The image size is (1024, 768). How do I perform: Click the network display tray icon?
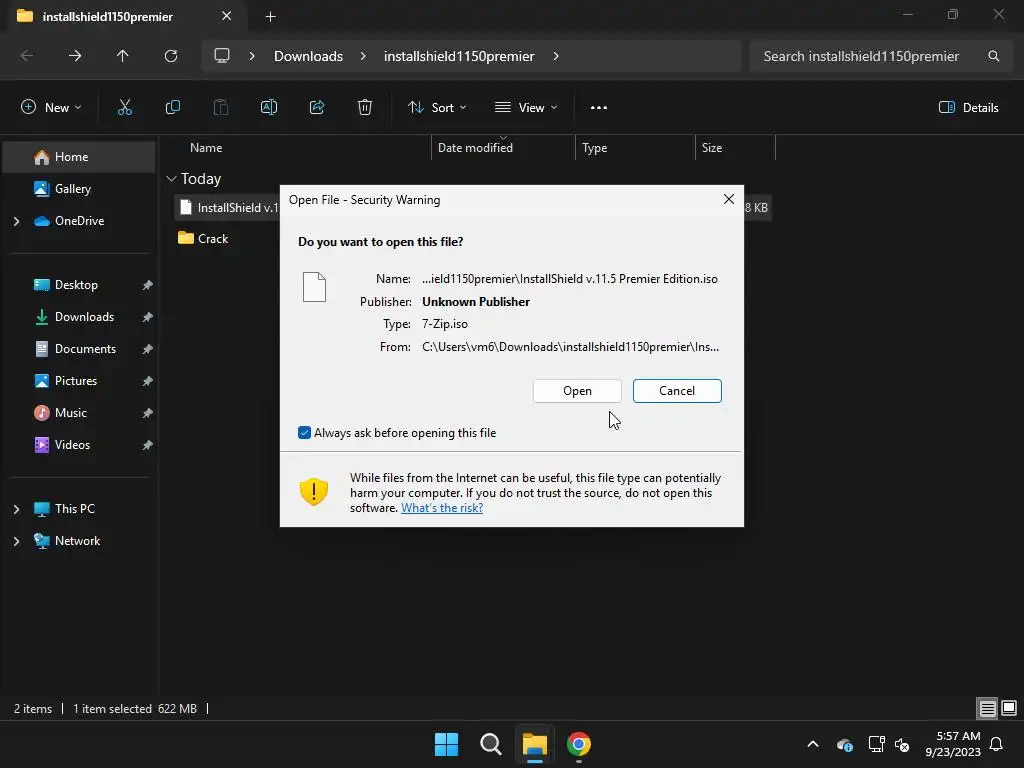pyautogui.click(x=876, y=744)
